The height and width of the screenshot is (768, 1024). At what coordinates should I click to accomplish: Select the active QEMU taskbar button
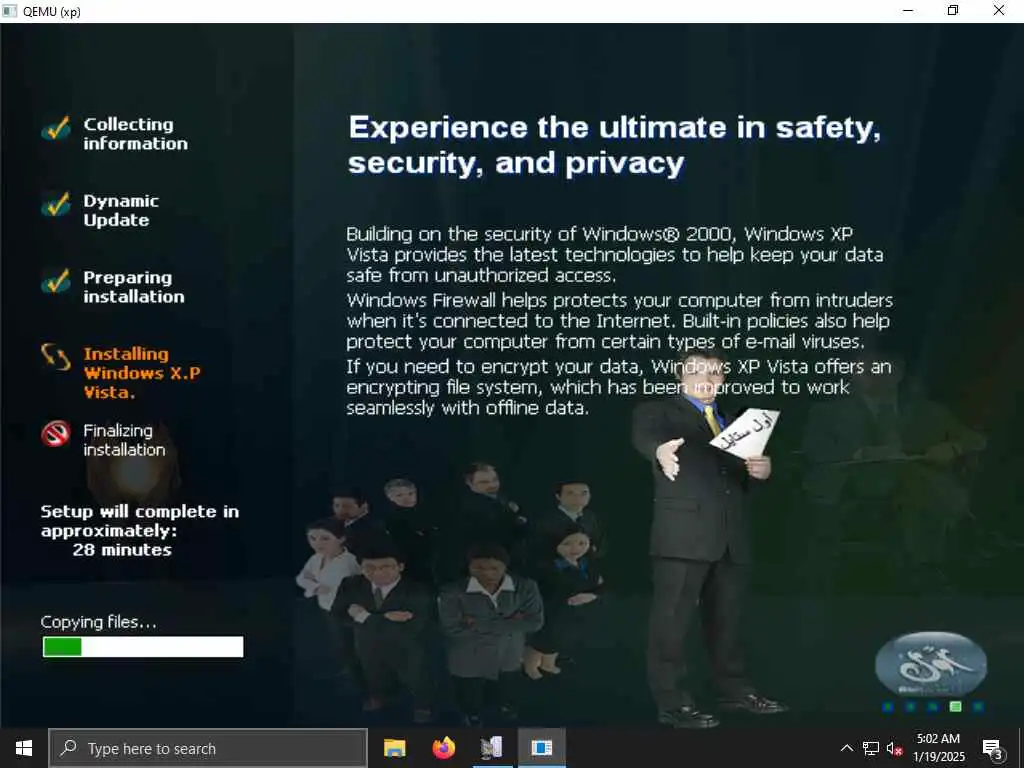[541, 748]
